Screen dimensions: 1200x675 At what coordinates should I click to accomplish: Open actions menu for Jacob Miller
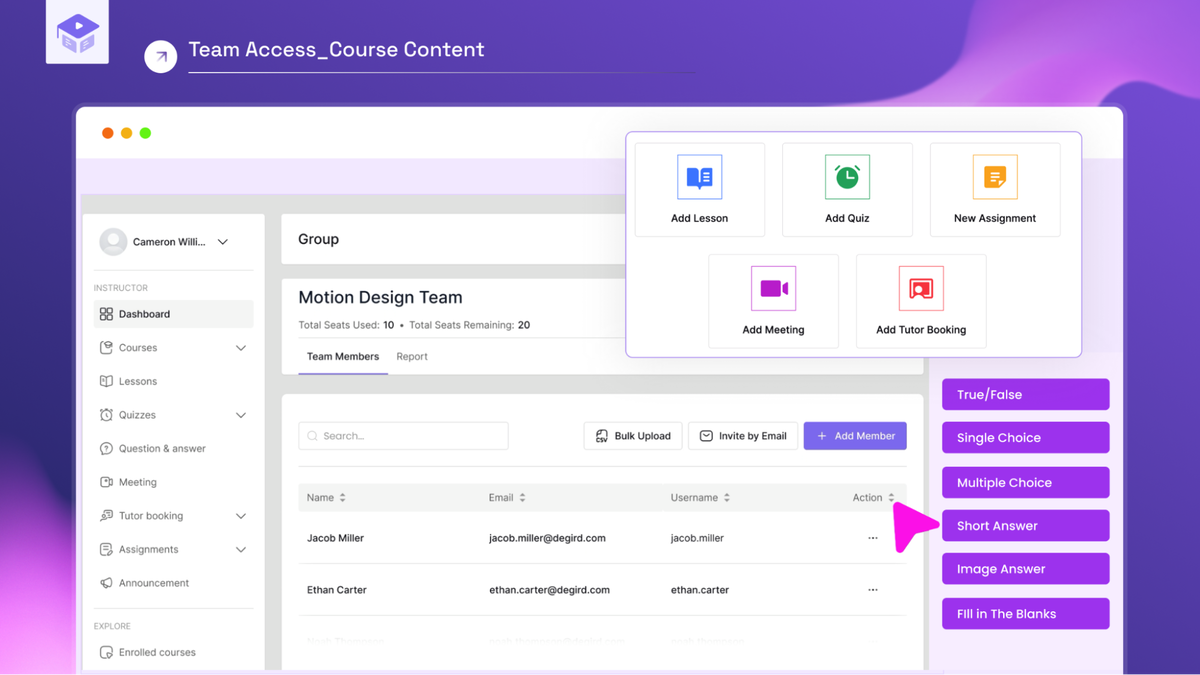coord(873,538)
